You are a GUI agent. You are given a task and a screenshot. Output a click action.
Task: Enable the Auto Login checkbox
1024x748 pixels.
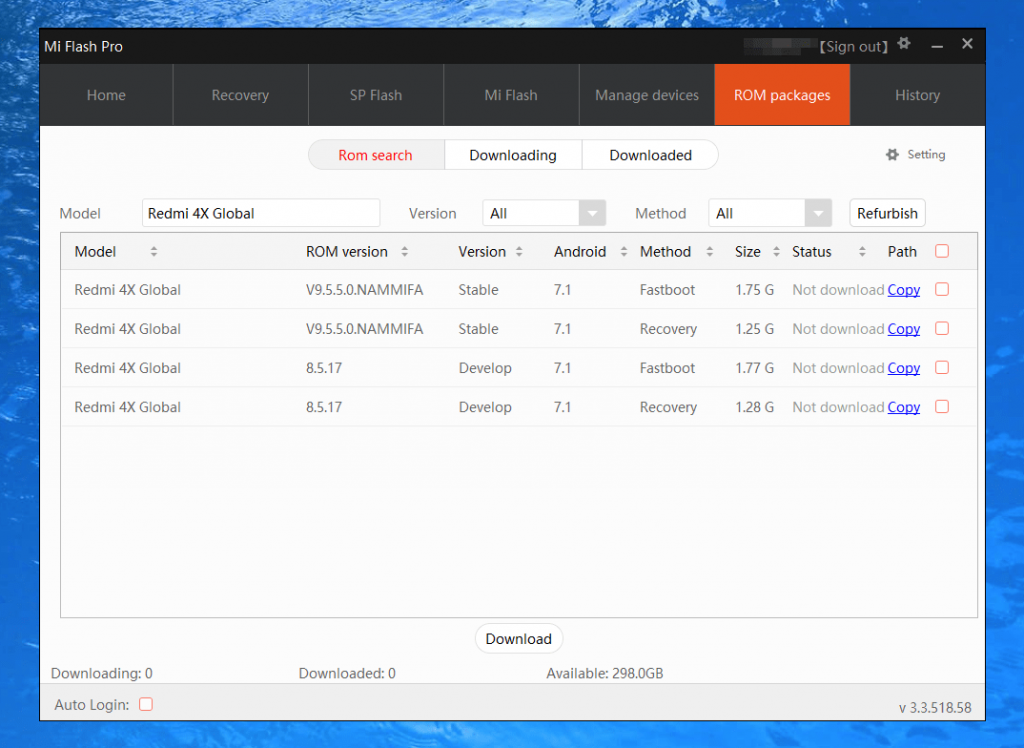click(145, 704)
